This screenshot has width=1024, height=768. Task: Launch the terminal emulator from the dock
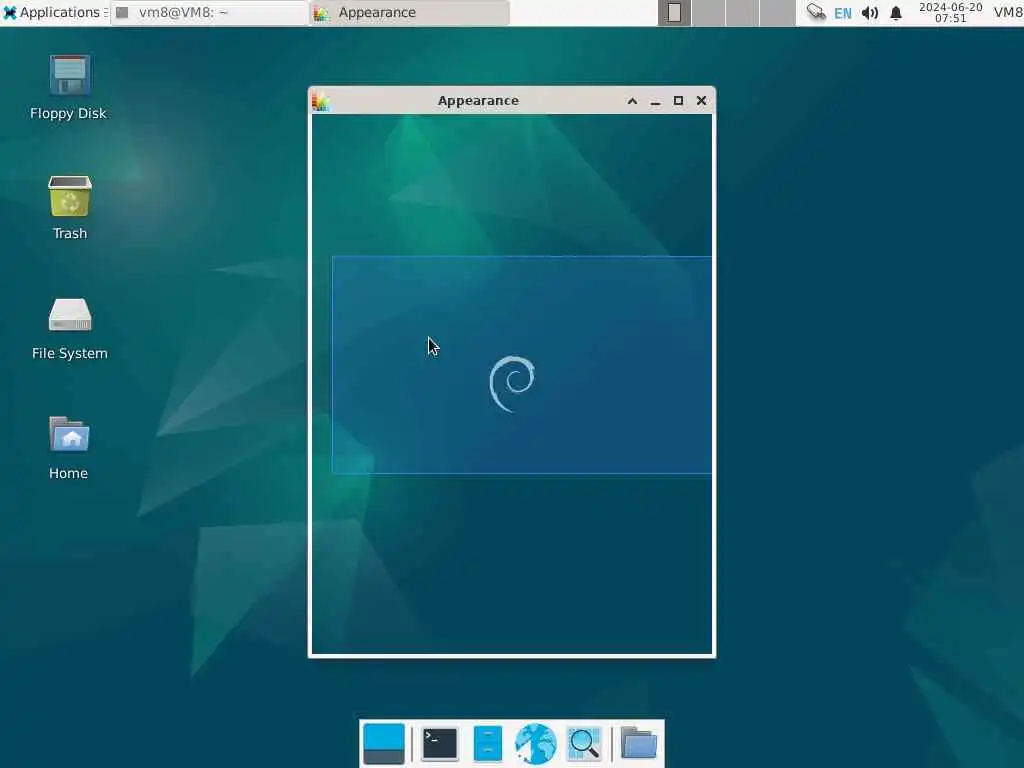tap(440, 744)
